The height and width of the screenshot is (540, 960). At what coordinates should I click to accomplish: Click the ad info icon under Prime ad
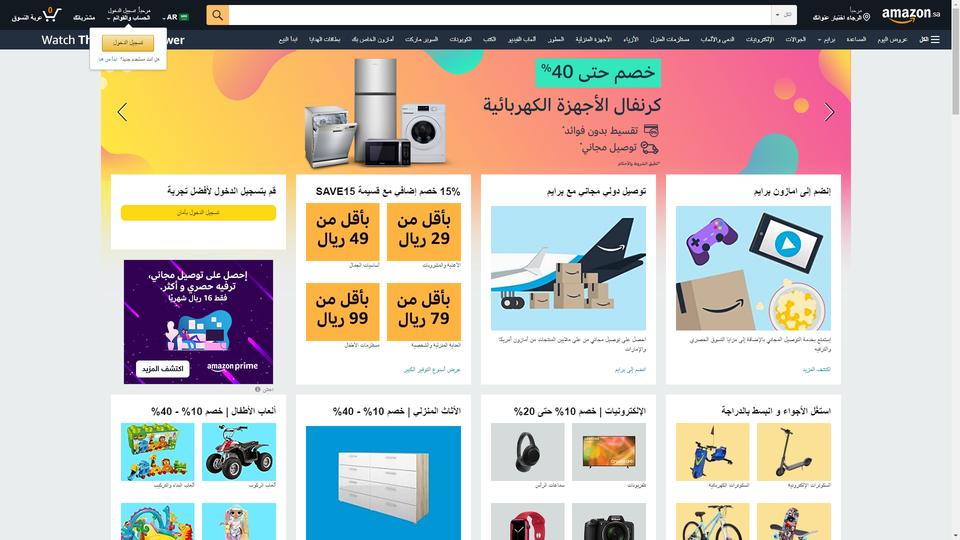pyautogui.click(x=258, y=389)
